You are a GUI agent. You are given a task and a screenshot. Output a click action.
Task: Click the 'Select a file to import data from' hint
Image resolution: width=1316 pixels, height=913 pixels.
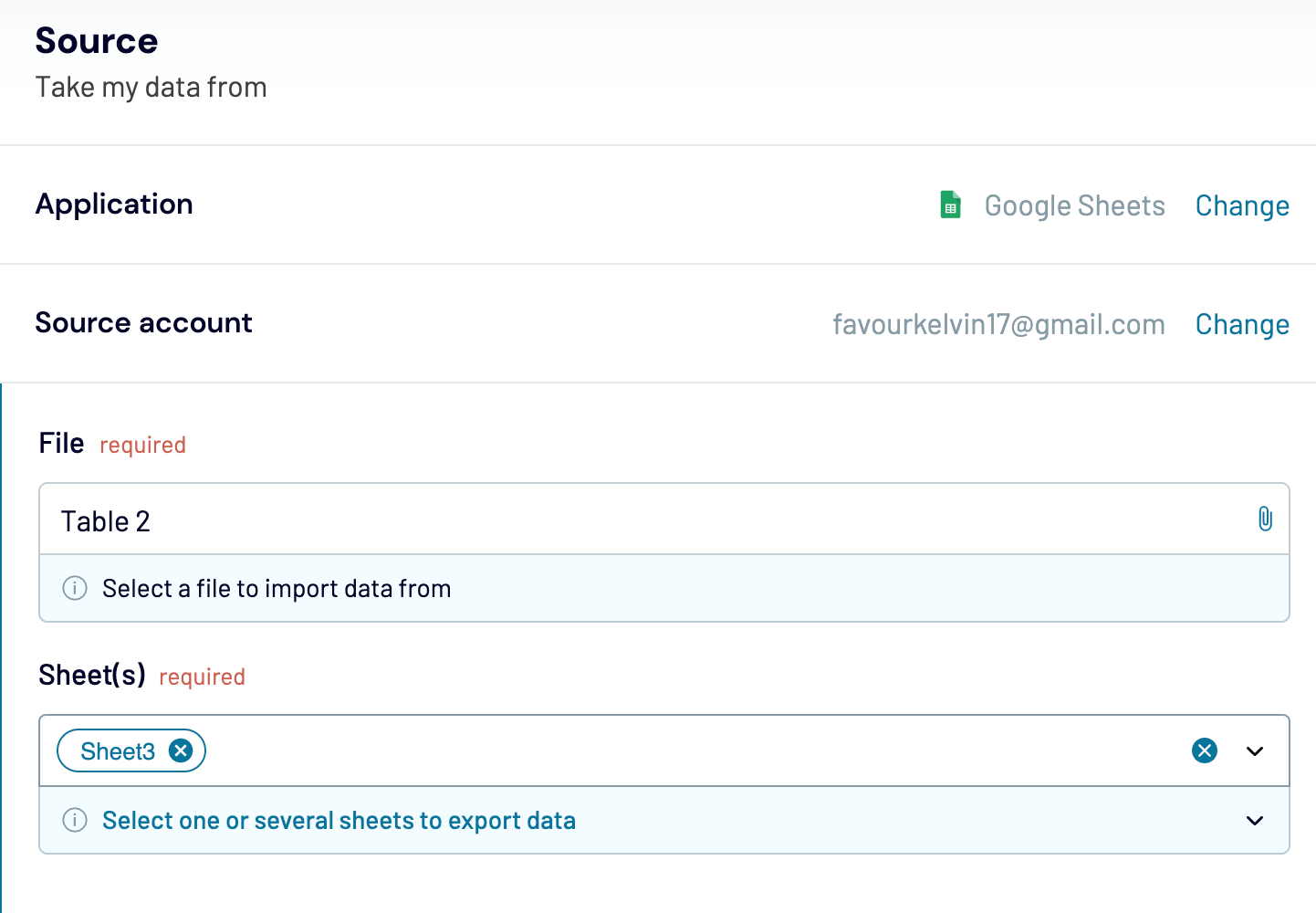coord(277,588)
